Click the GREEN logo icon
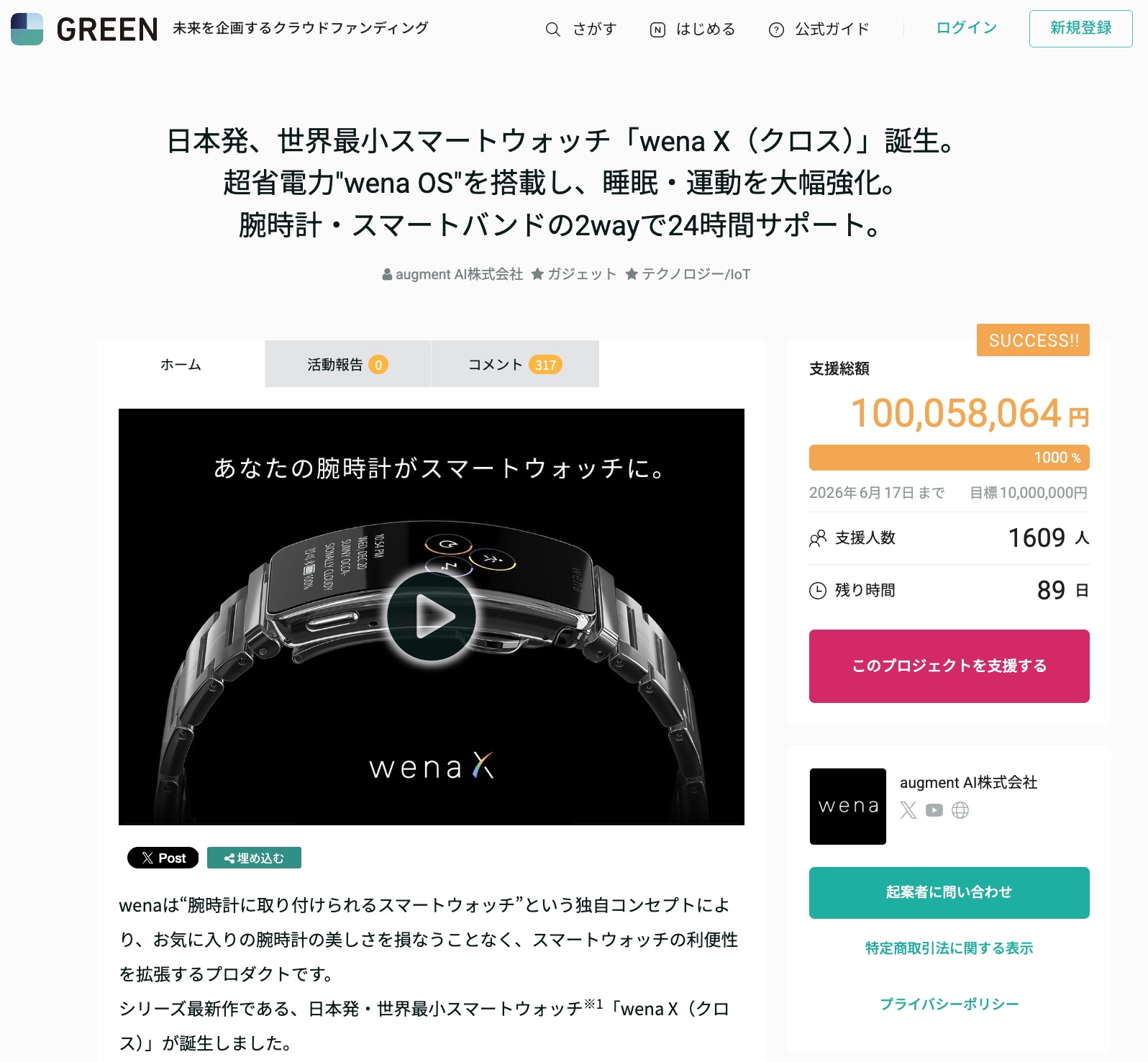1148x1062 pixels. click(27, 29)
